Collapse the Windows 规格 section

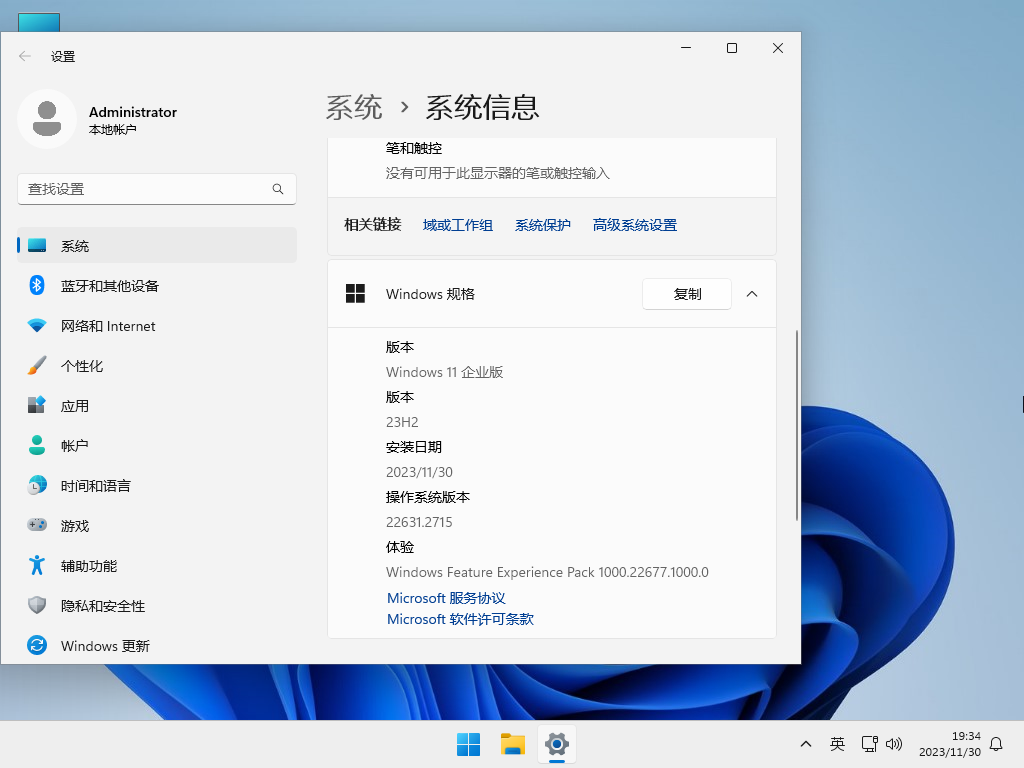(752, 294)
